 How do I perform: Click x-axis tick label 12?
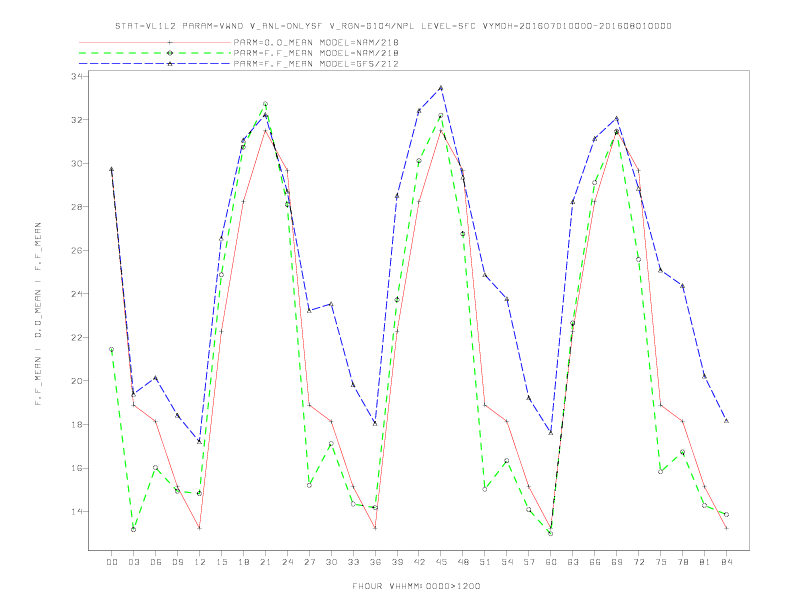tap(200, 562)
